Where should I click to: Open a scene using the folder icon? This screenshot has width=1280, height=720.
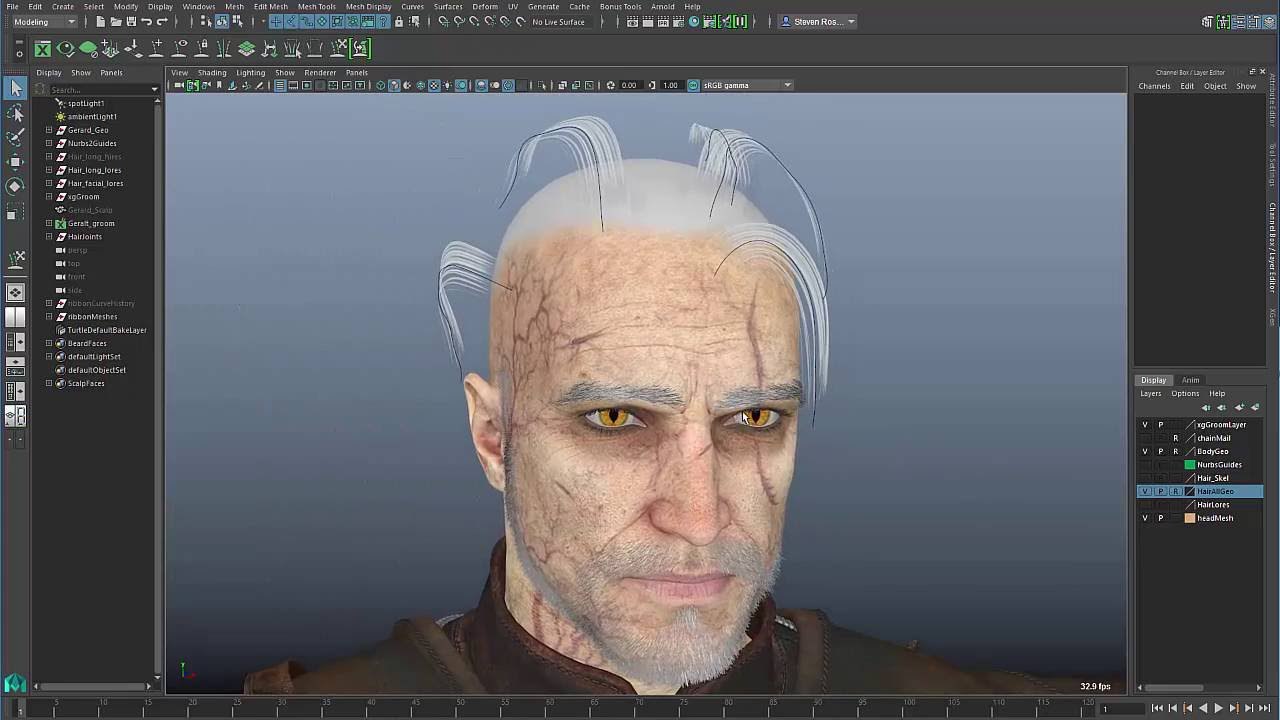(115, 21)
